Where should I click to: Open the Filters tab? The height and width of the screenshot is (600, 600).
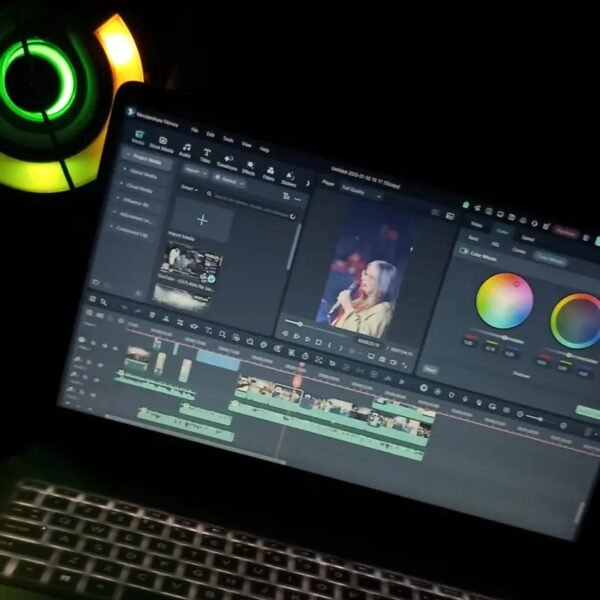point(269,173)
